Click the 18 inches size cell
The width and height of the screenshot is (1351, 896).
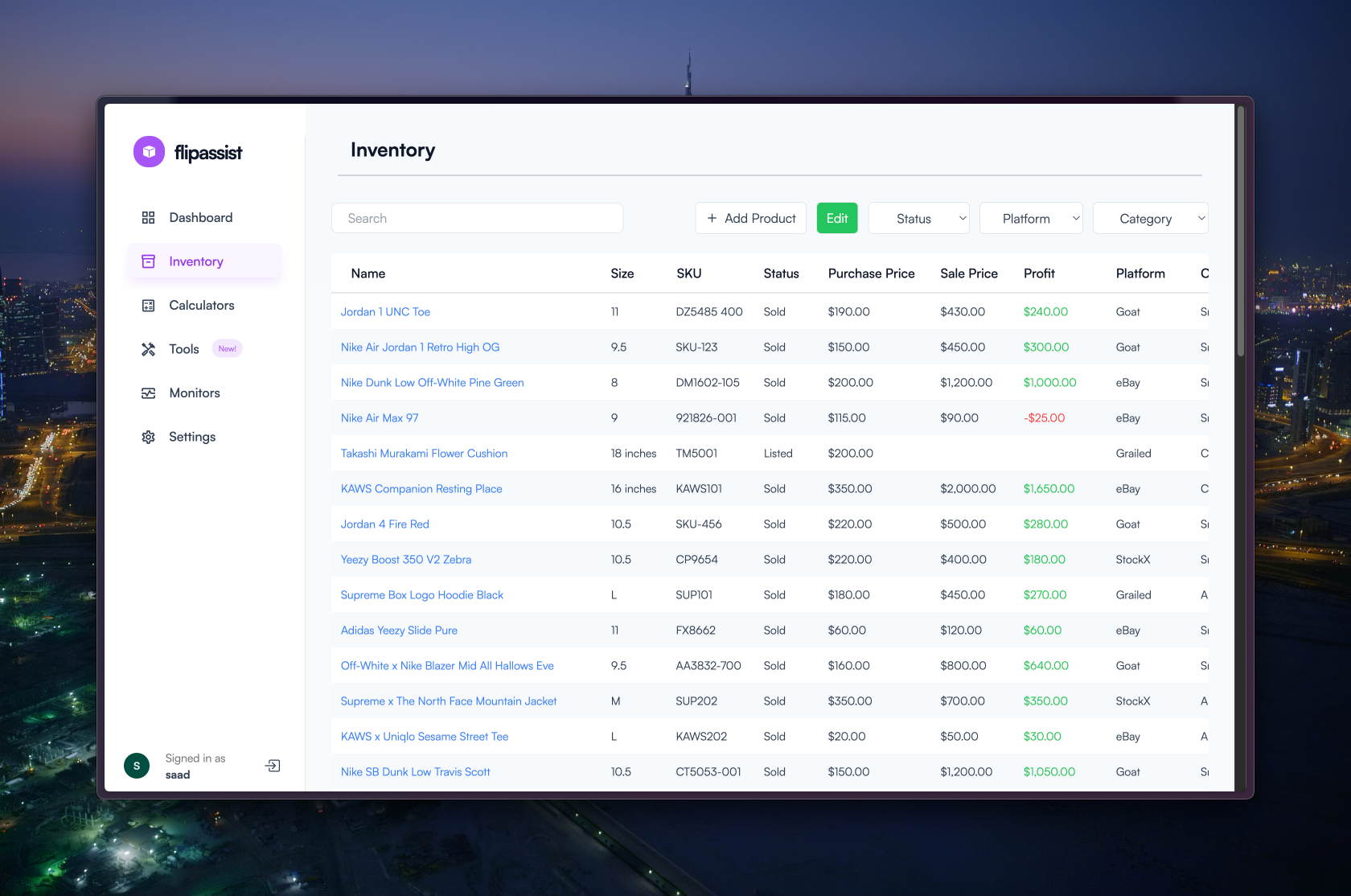(634, 454)
